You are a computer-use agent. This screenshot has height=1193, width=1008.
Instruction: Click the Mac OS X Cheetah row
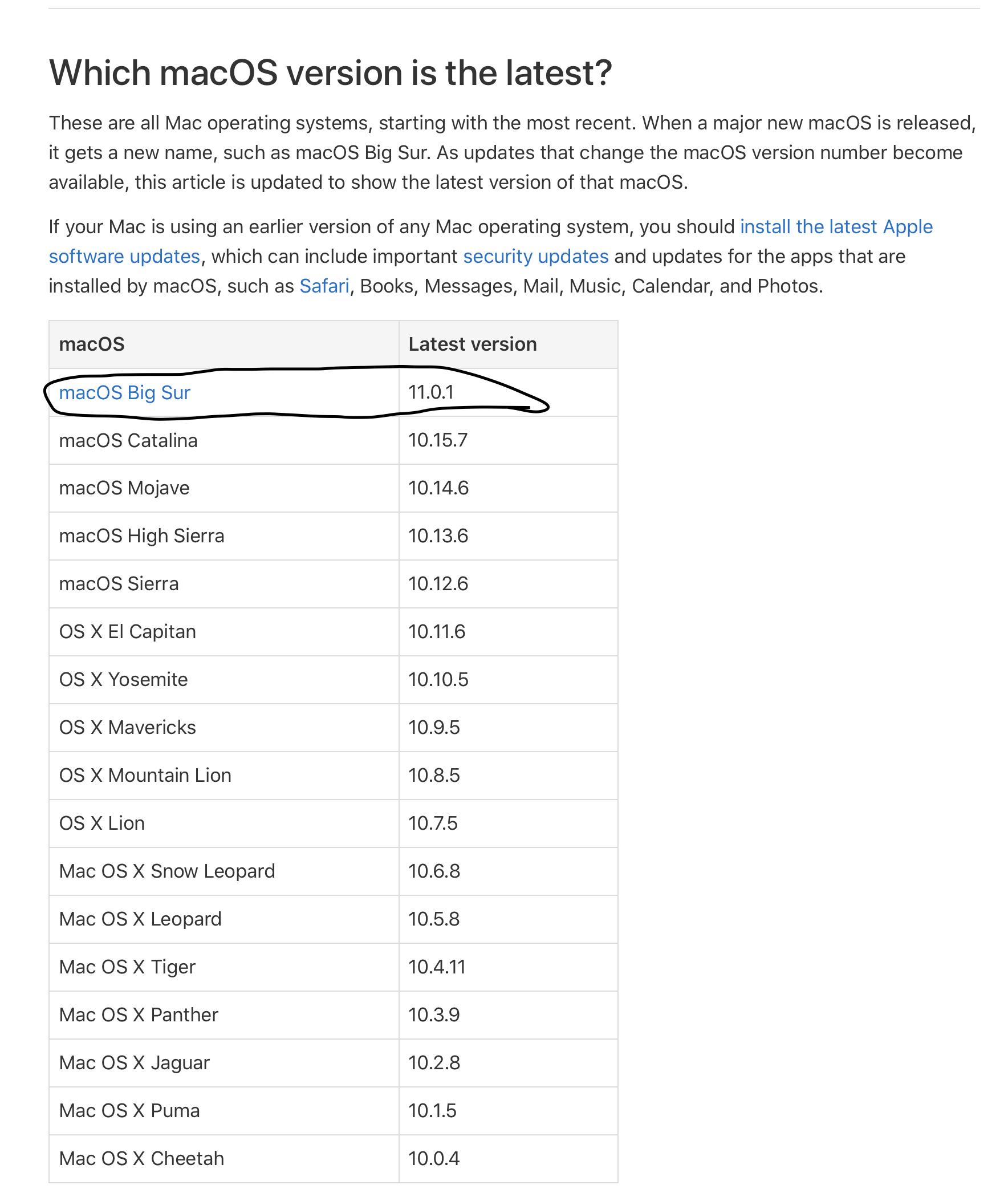[x=333, y=1158]
